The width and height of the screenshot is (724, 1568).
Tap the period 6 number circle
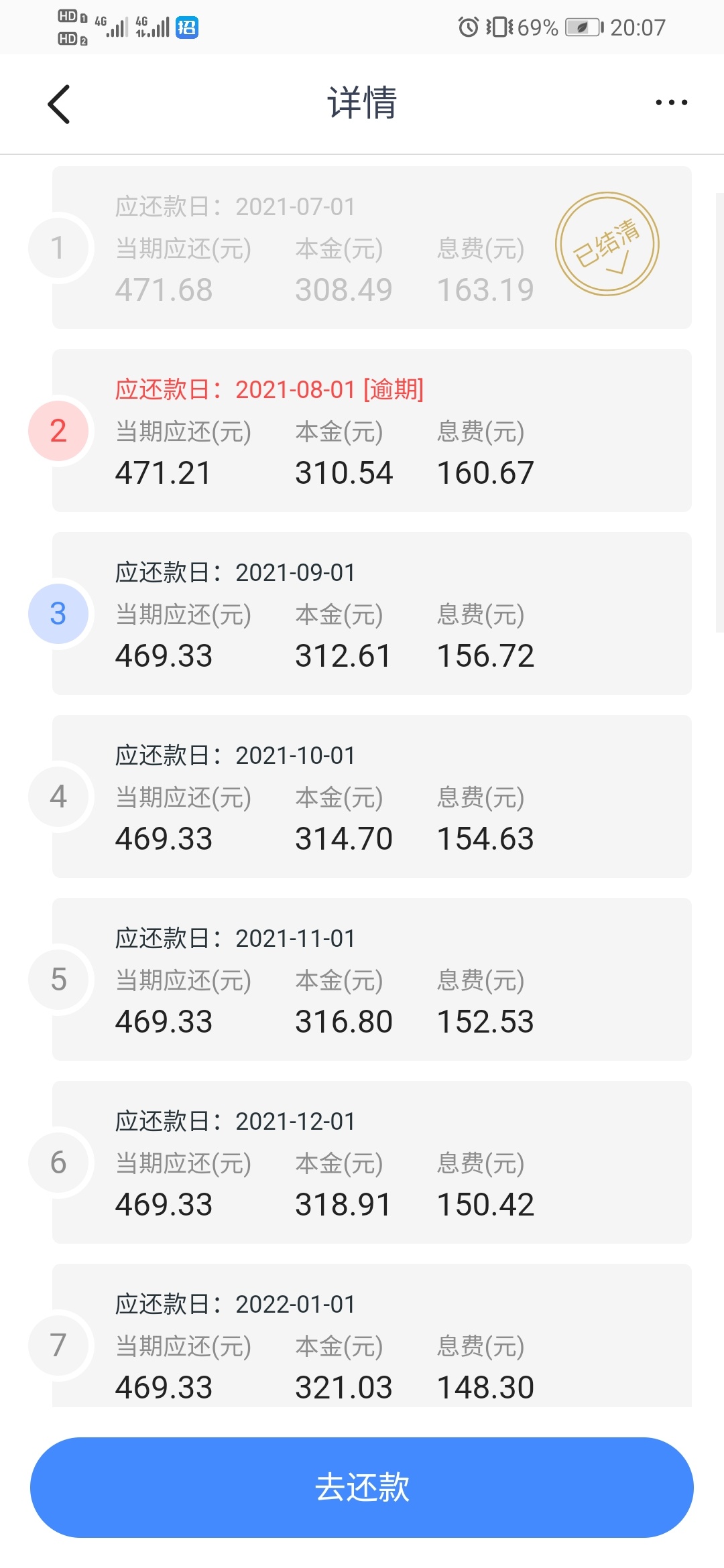click(x=58, y=1162)
